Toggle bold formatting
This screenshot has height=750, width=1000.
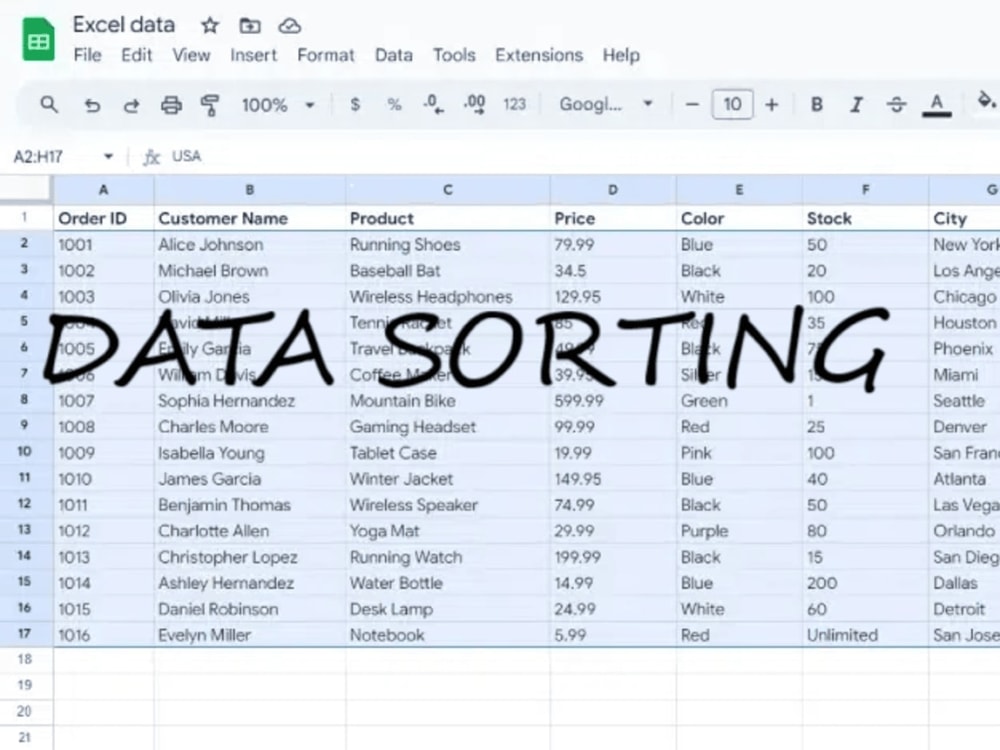click(816, 105)
